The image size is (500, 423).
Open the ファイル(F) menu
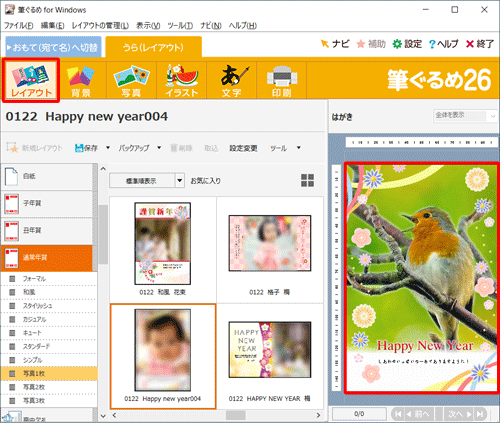click(x=18, y=25)
